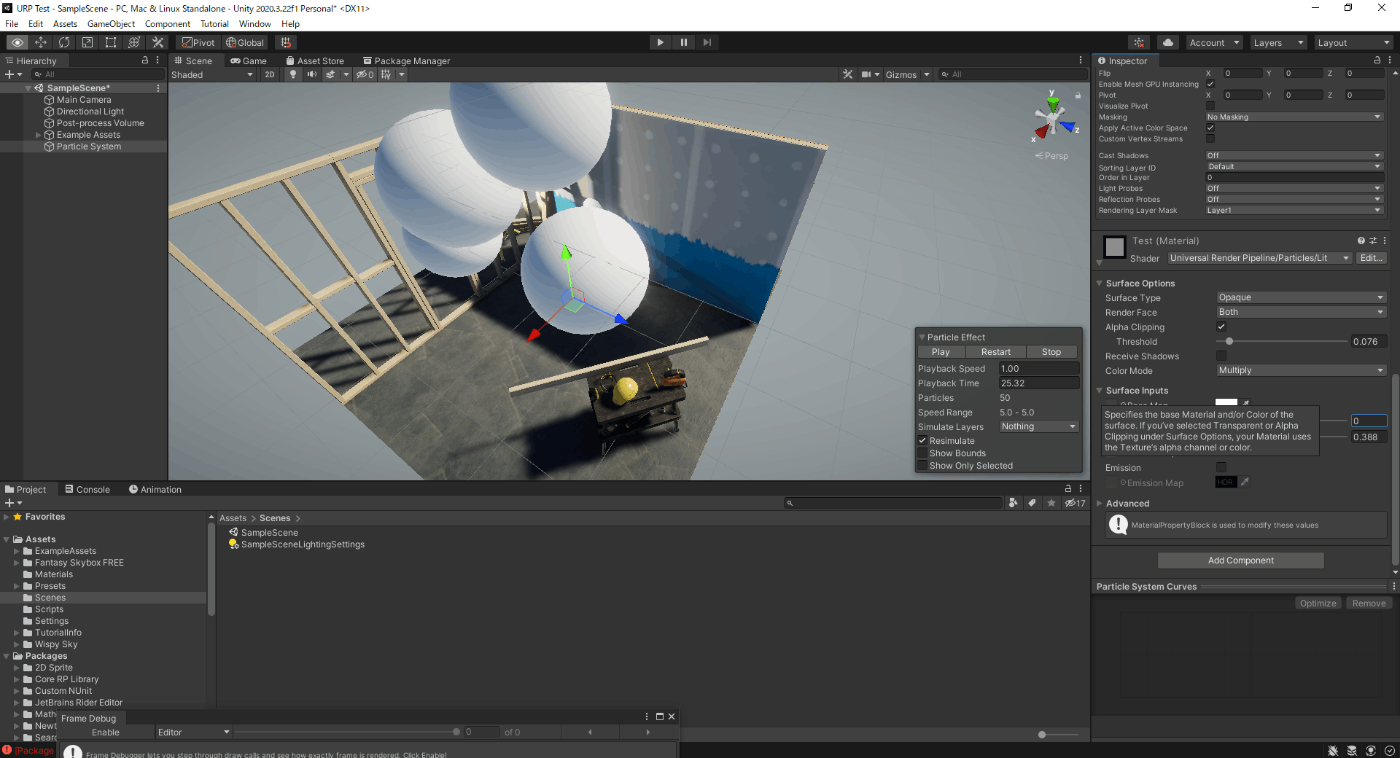Enable Show Only Selected checkbox
1400x758 pixels.
click(923, 466)
